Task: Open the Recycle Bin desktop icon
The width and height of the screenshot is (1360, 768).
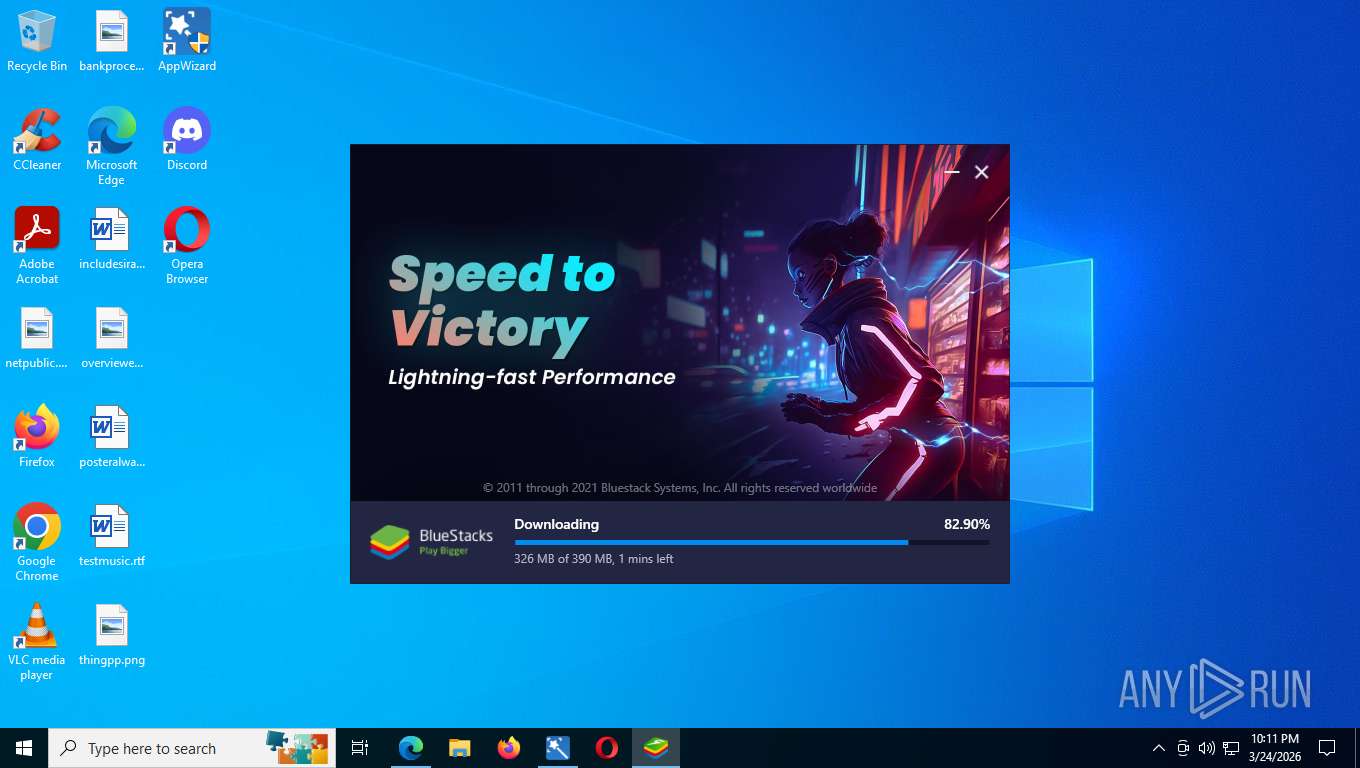Action: pyautogui.click(x=37, y=41)
